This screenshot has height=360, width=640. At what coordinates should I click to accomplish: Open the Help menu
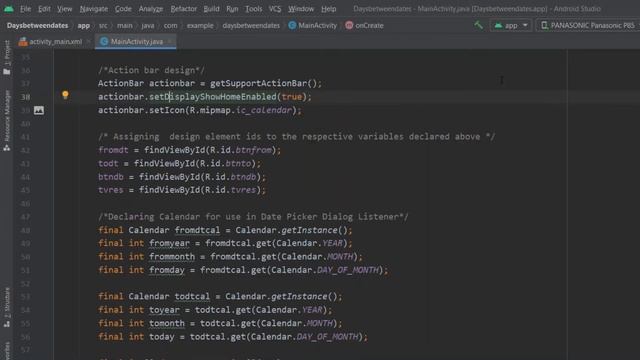coord(329,9)
